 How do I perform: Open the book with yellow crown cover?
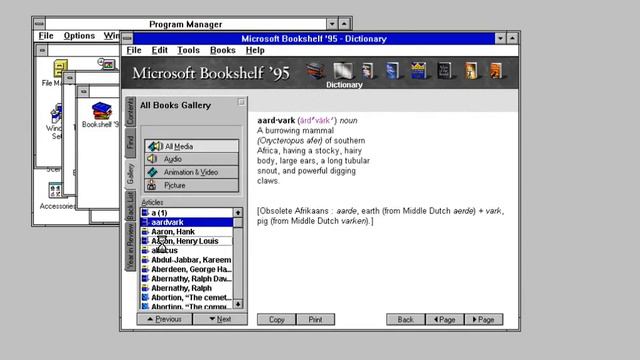click(x=419, y=71)
